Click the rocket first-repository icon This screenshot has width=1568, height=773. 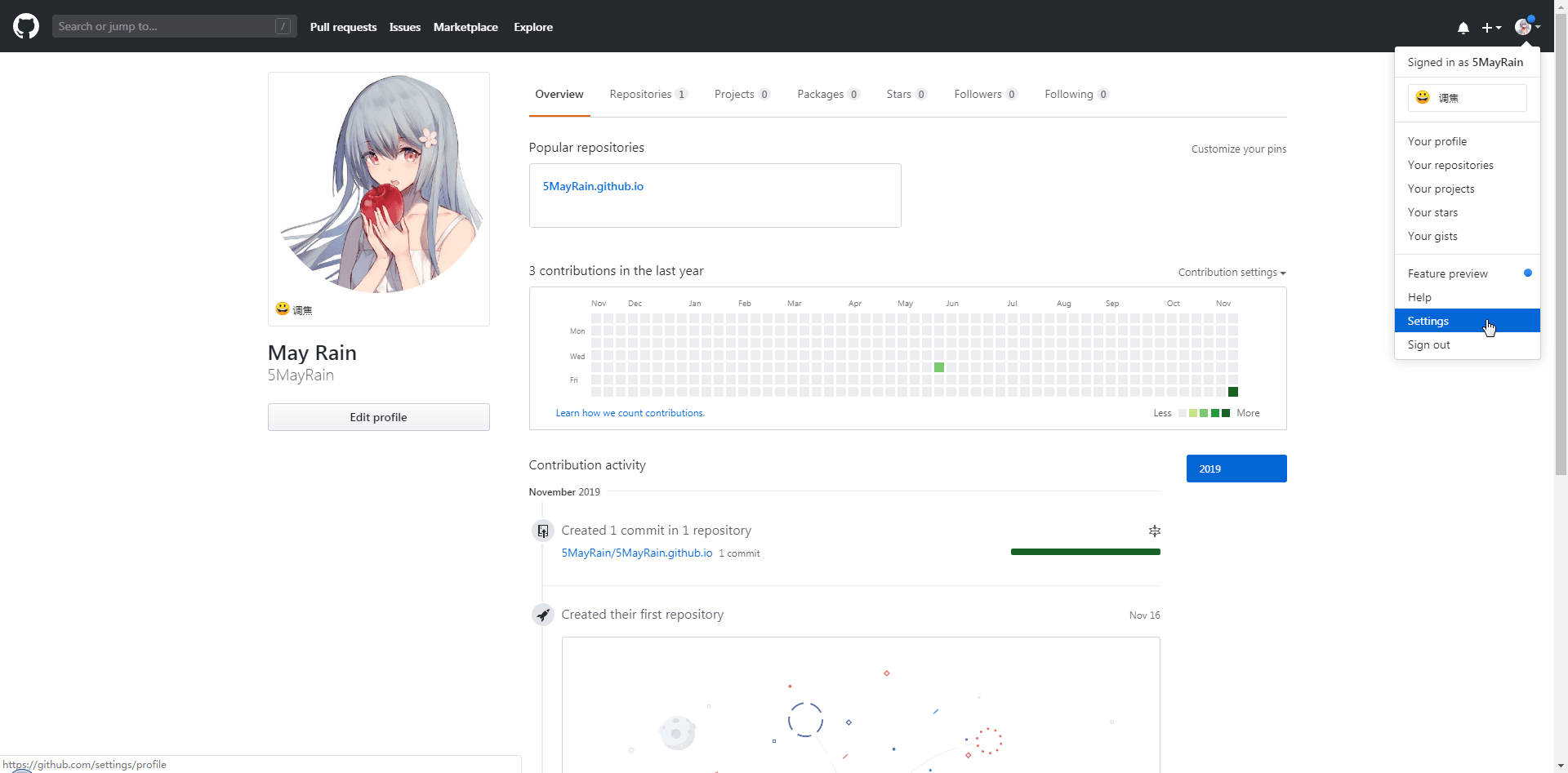point(543,615)
